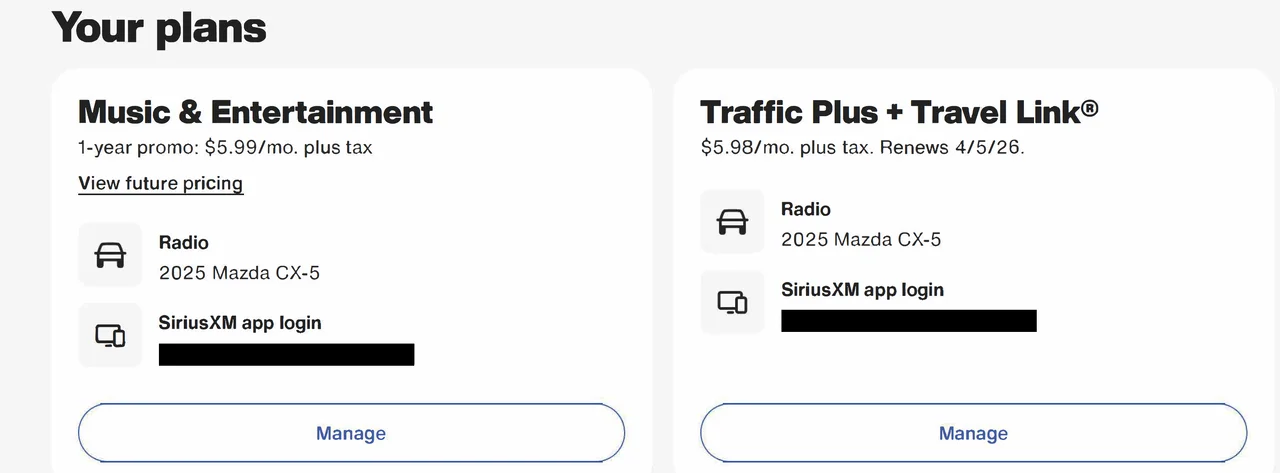1280x473 pixels.
Task: Click the redacted login in Traffic Plus plan
Action: 908,321
